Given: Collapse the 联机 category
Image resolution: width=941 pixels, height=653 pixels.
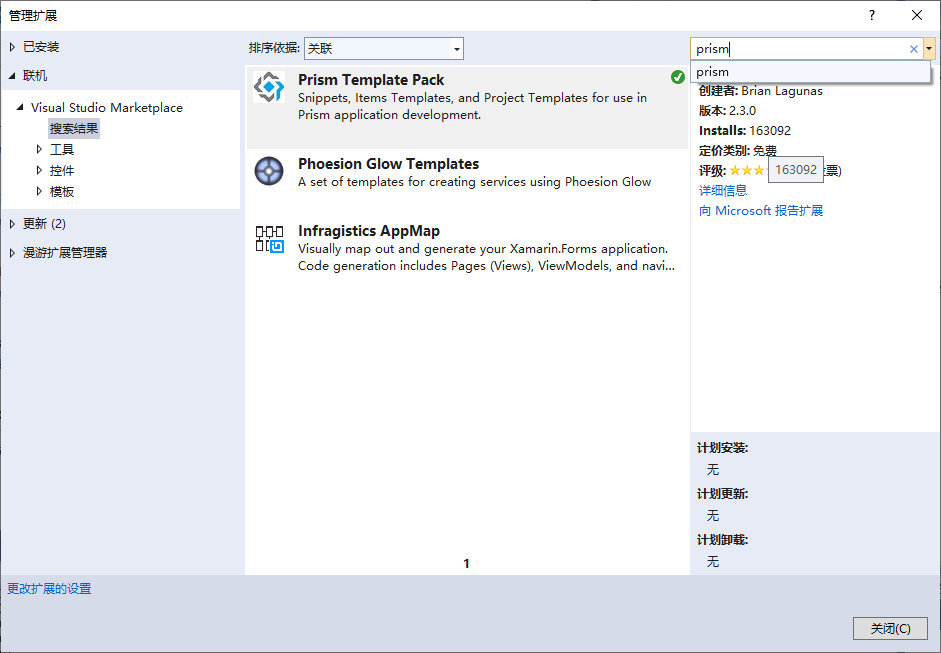Looking at the screenshot, I should [12, 76].
